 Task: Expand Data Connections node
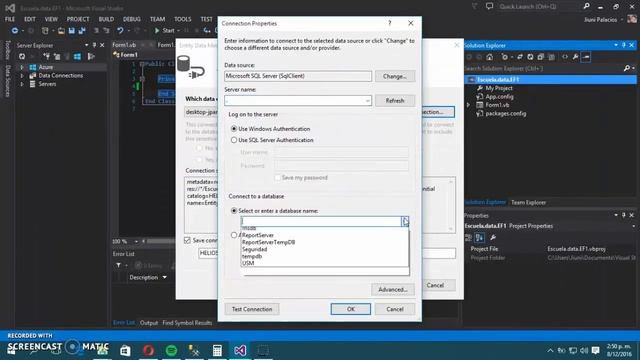[x=22, y=76]
